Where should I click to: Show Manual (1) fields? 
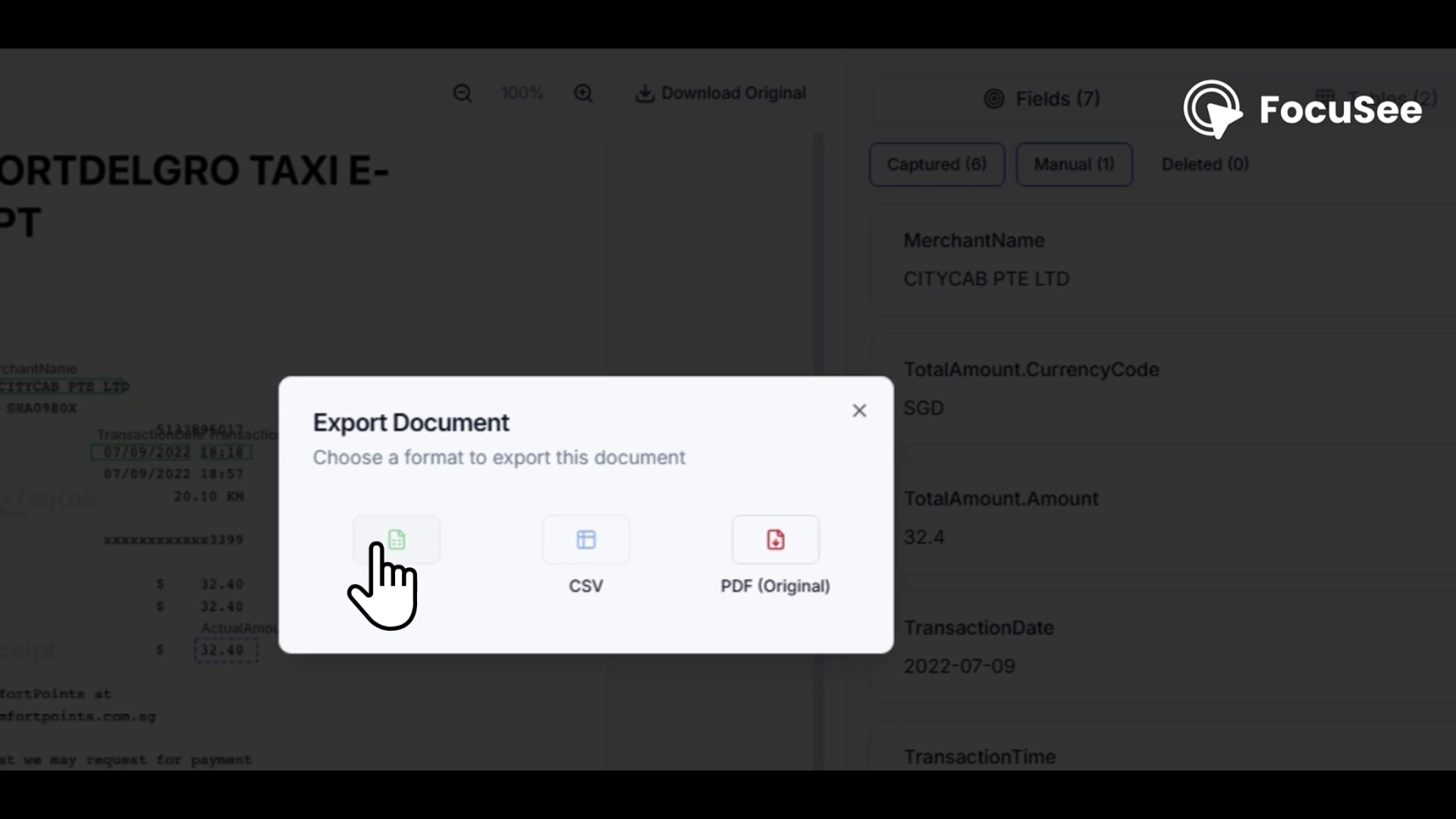click(x=1074, y=165)
